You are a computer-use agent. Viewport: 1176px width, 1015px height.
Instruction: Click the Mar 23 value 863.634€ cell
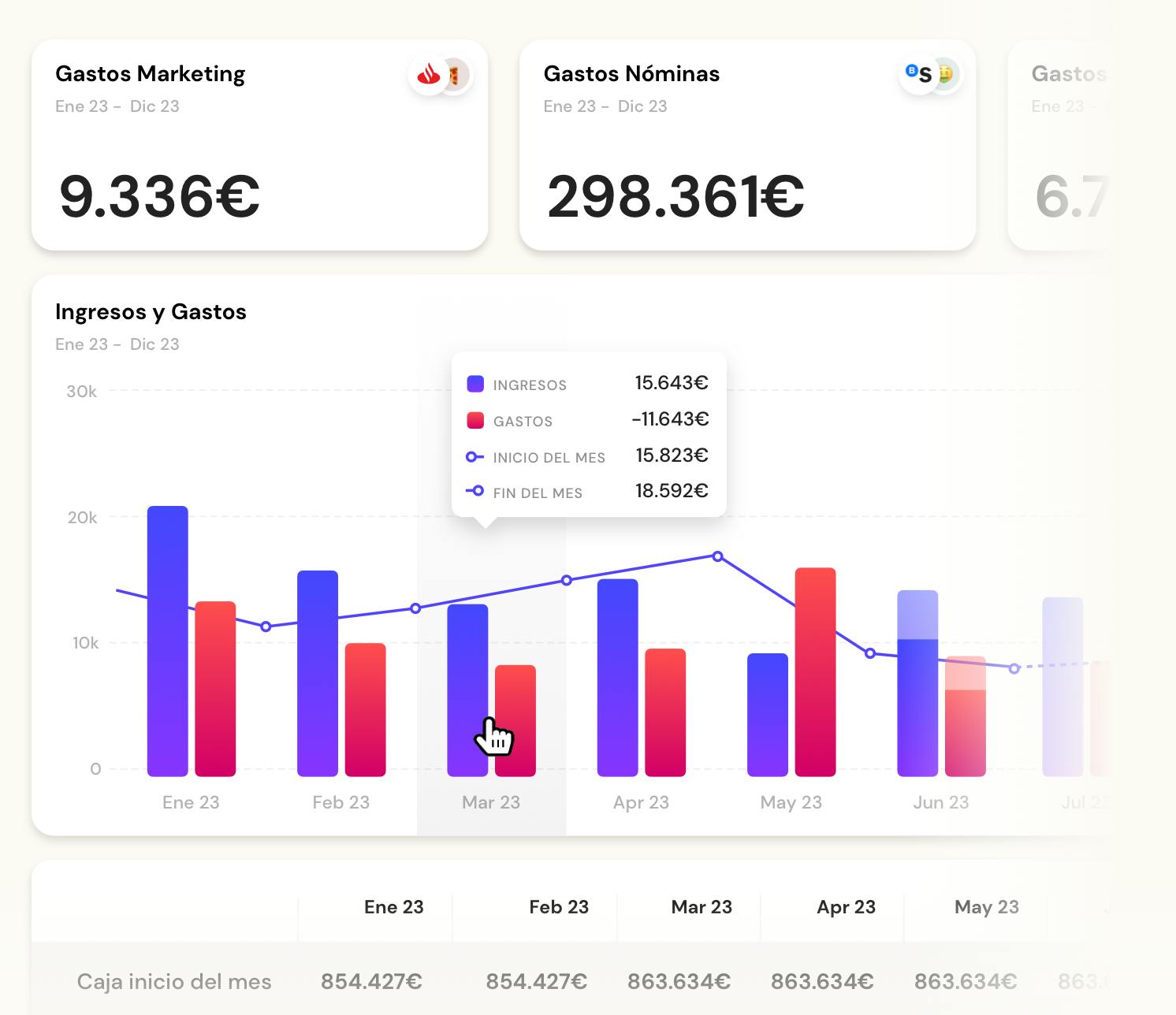(679, 982)
